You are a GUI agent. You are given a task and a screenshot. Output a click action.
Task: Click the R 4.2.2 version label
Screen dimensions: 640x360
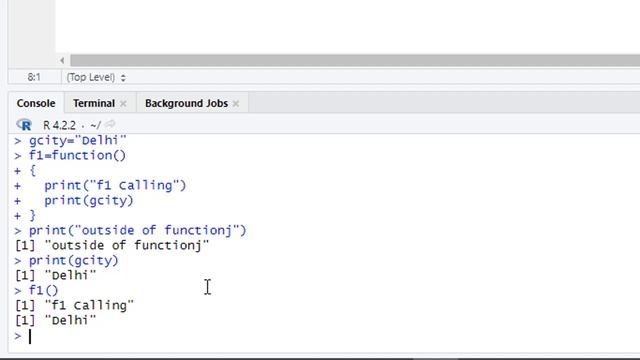59,125
